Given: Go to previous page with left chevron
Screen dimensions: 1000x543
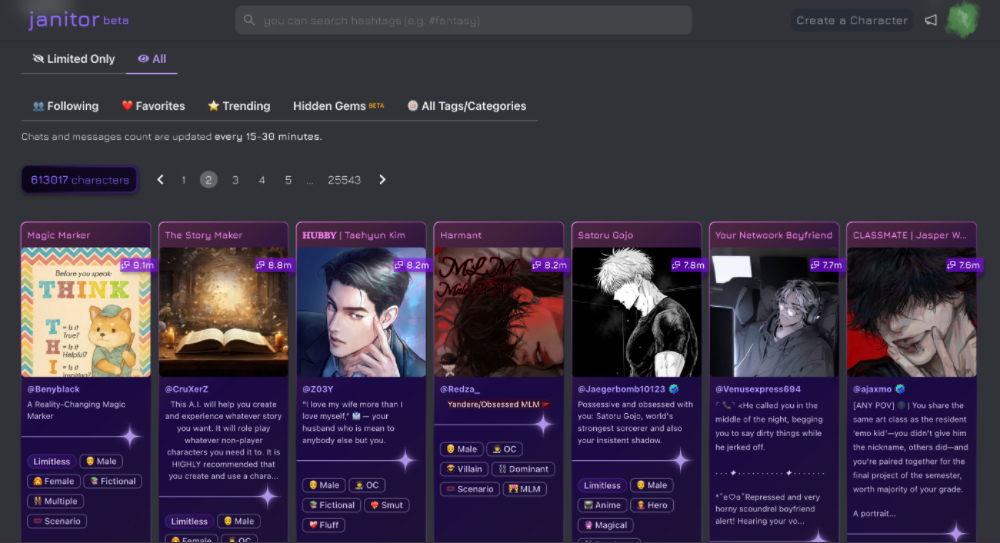Looking at the screenshot, I should pyautogui.click(x=160, y=180).
